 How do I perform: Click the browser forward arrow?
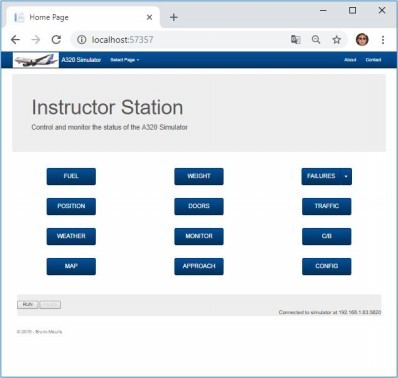pyautogui.click(x=36, y=40)
